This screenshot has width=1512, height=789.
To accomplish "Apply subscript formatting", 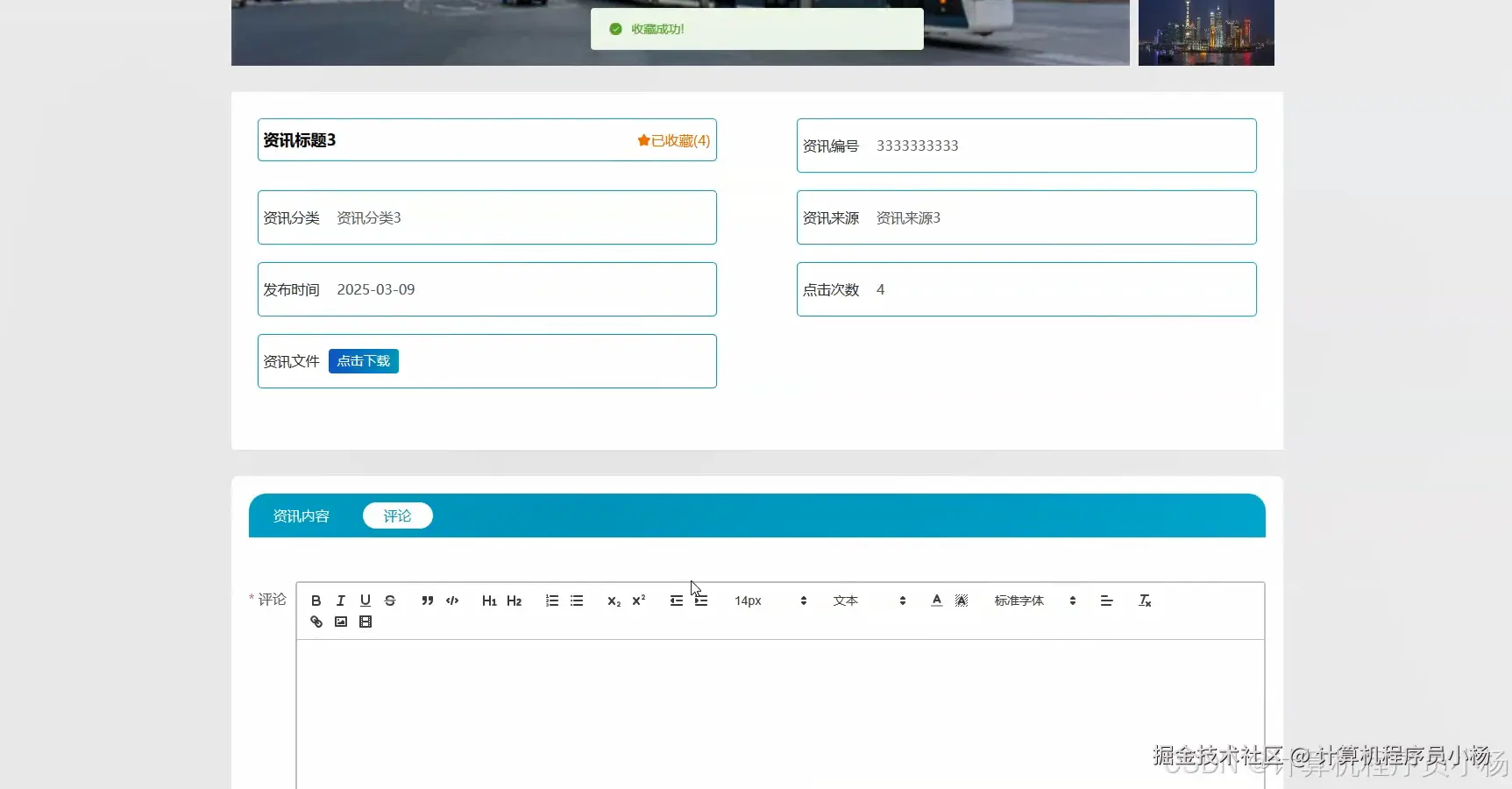I will (614, 601).
